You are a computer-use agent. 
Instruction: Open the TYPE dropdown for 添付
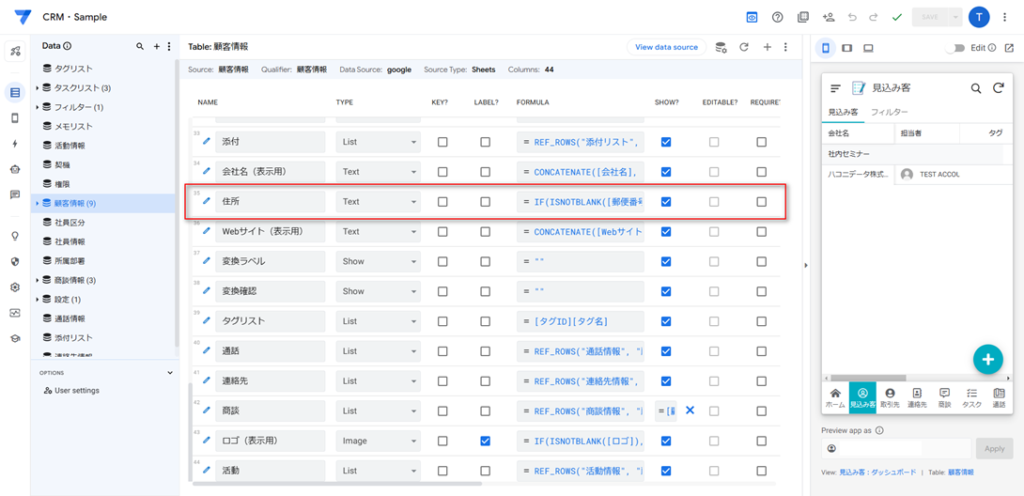379,142
